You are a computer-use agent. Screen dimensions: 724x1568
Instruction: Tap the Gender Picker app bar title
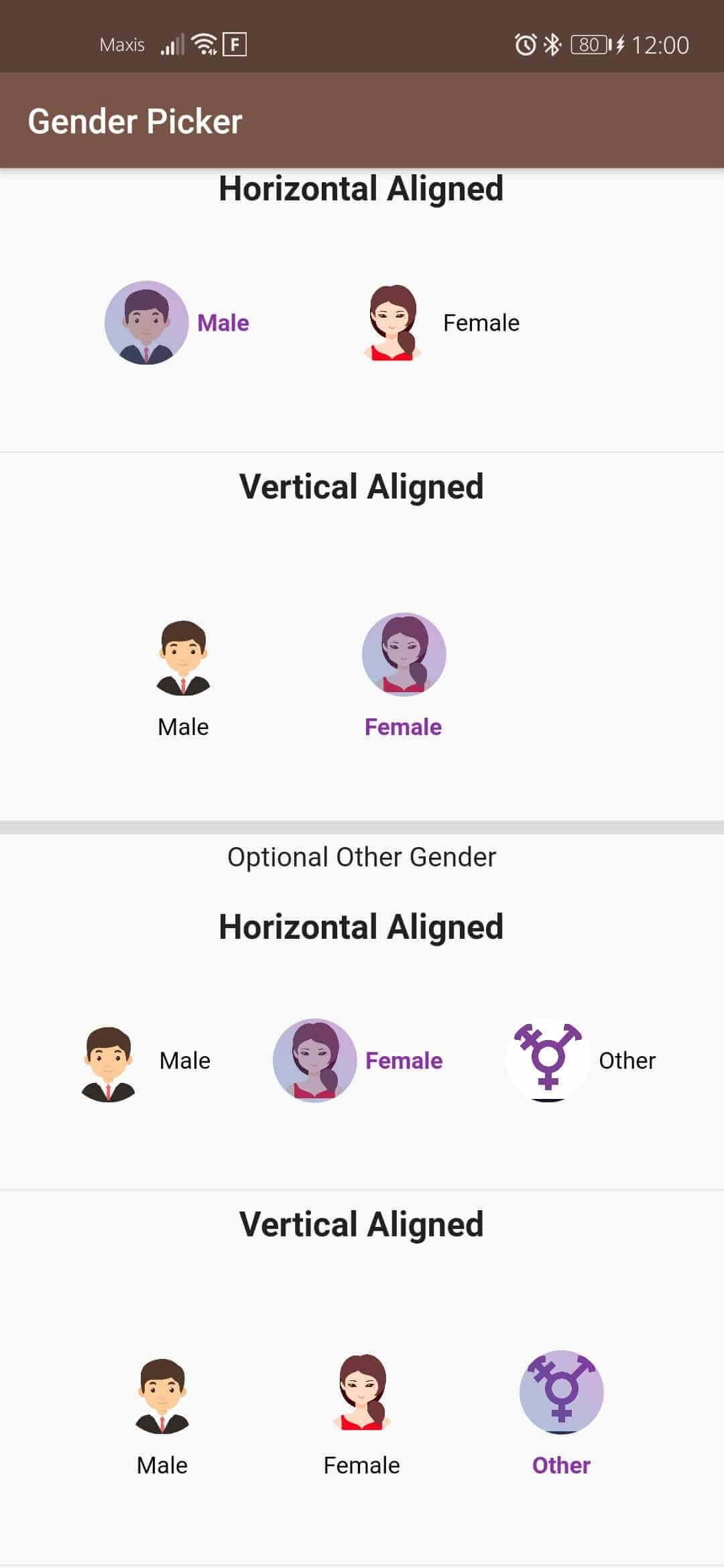pyautogui.click(x=135, y=121)
